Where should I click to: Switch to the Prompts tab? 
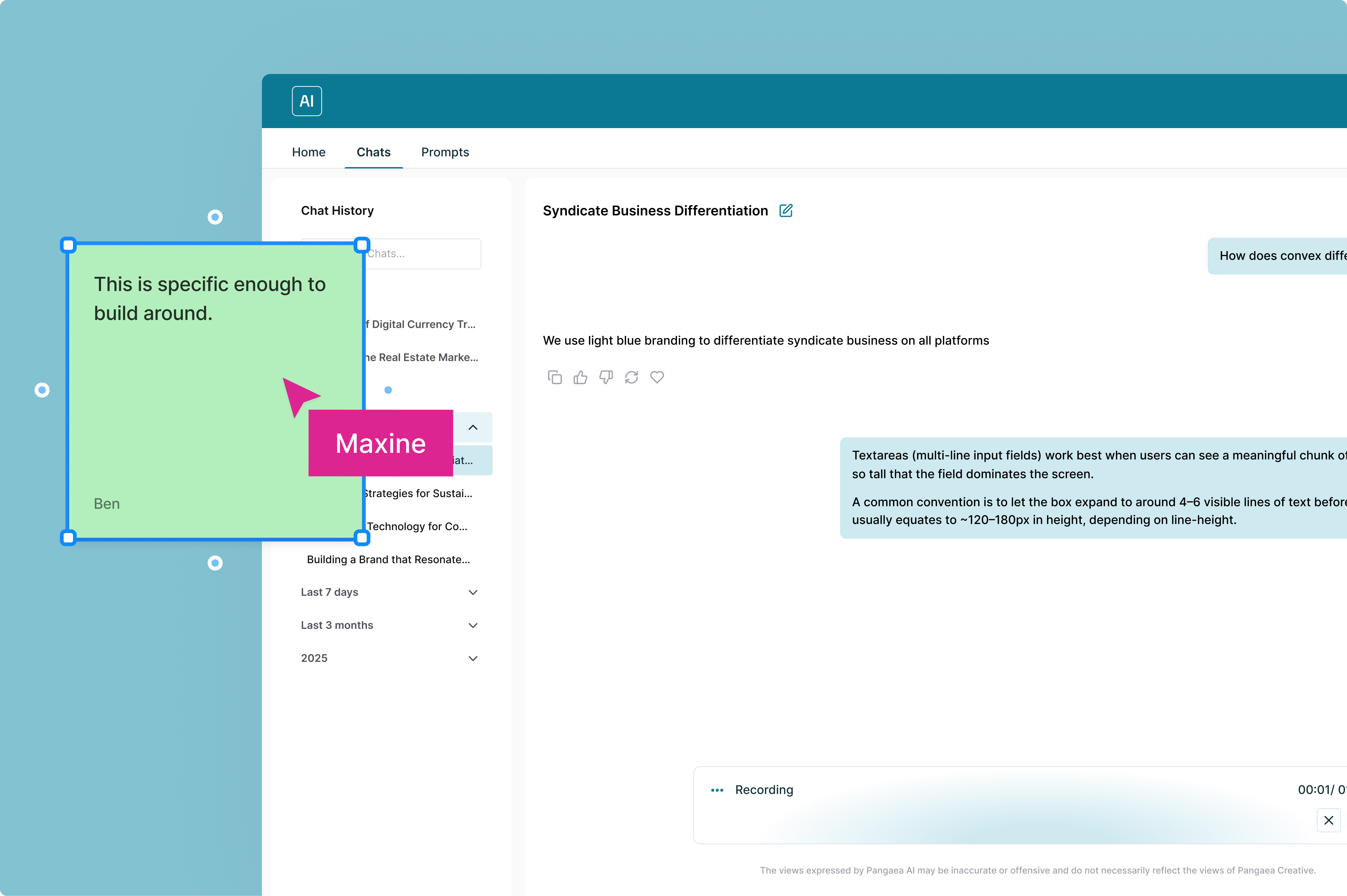coord(445,152)
